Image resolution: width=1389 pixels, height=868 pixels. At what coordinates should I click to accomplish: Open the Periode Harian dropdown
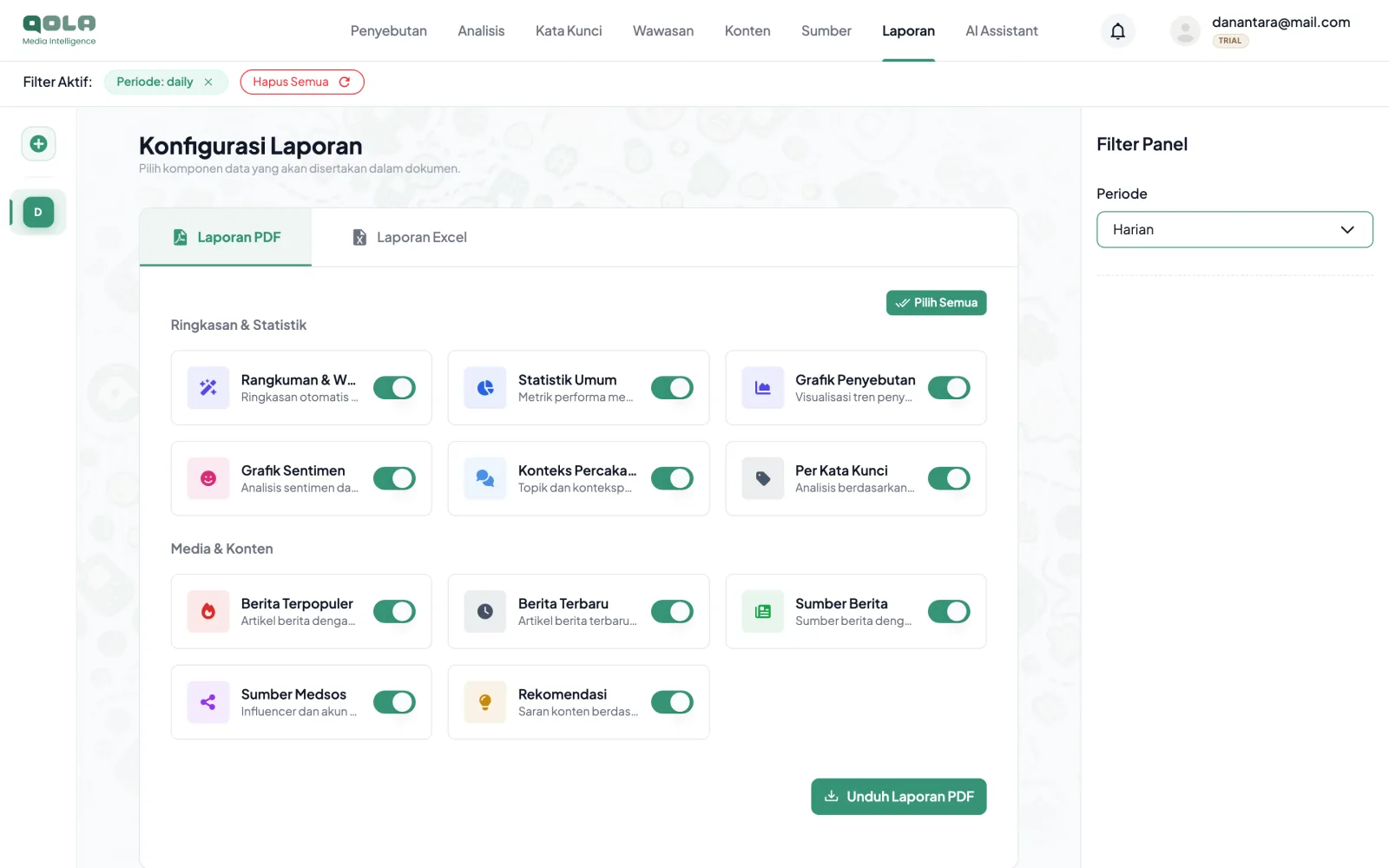(x=1234, y=229)
